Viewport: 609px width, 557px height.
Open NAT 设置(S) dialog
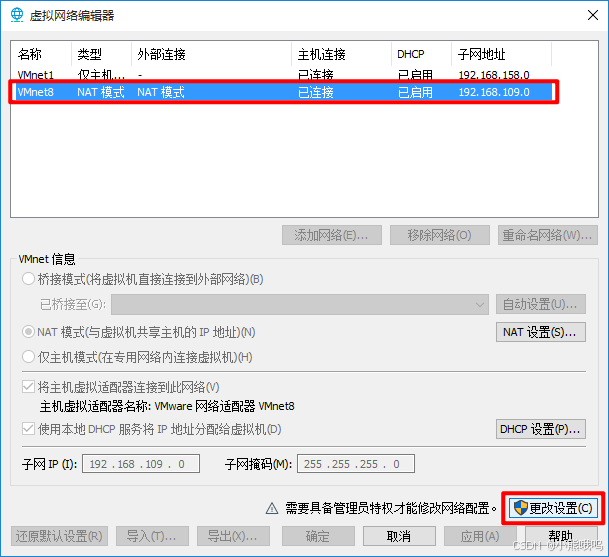pyautogui.click(x=541, y=332)
